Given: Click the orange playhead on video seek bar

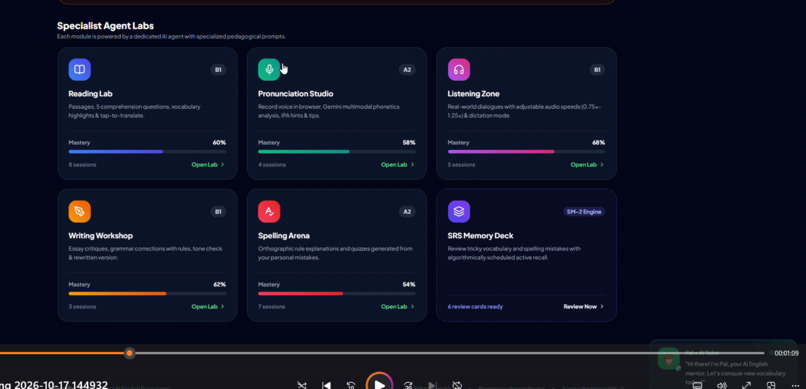Looking at the screenshot, I should coord(130,353).
